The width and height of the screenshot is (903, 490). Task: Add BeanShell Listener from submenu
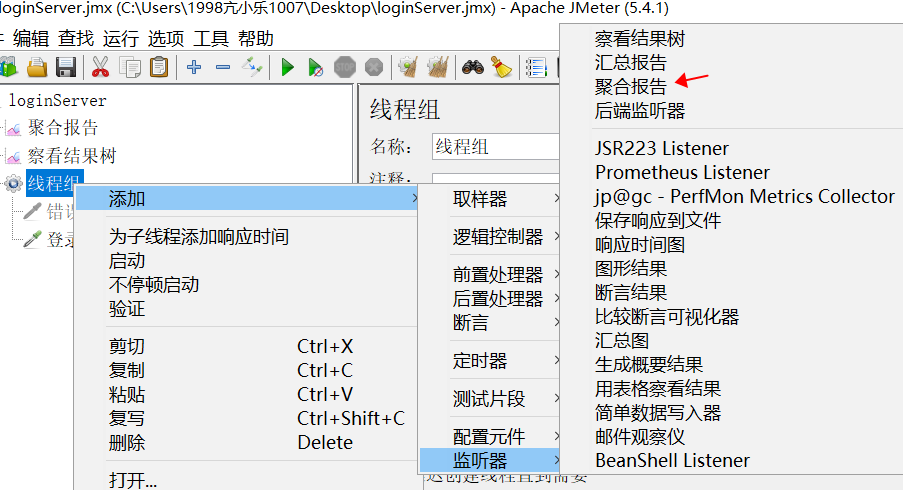point(672,460)
